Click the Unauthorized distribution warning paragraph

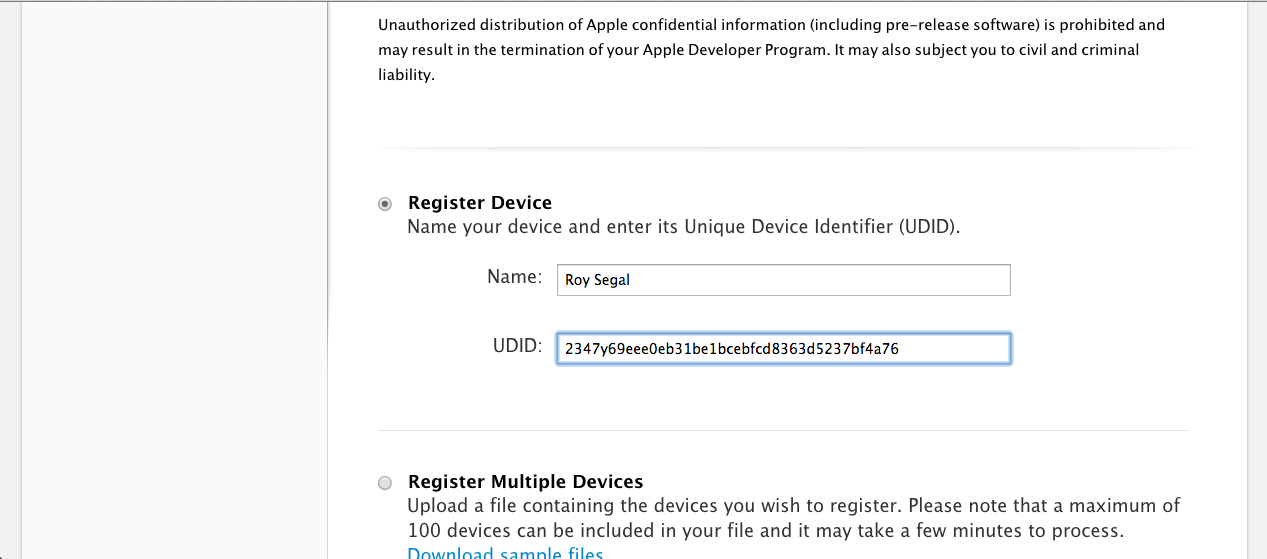click(771, 50)
